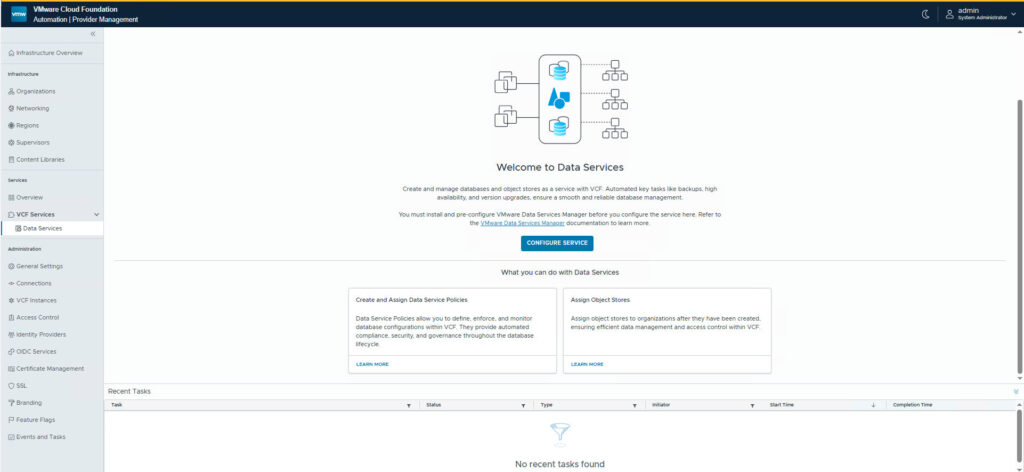The width and height of the screenshot is (1024, 472).
Task: Click the VMware logo icon
Action: click(18, 14)
